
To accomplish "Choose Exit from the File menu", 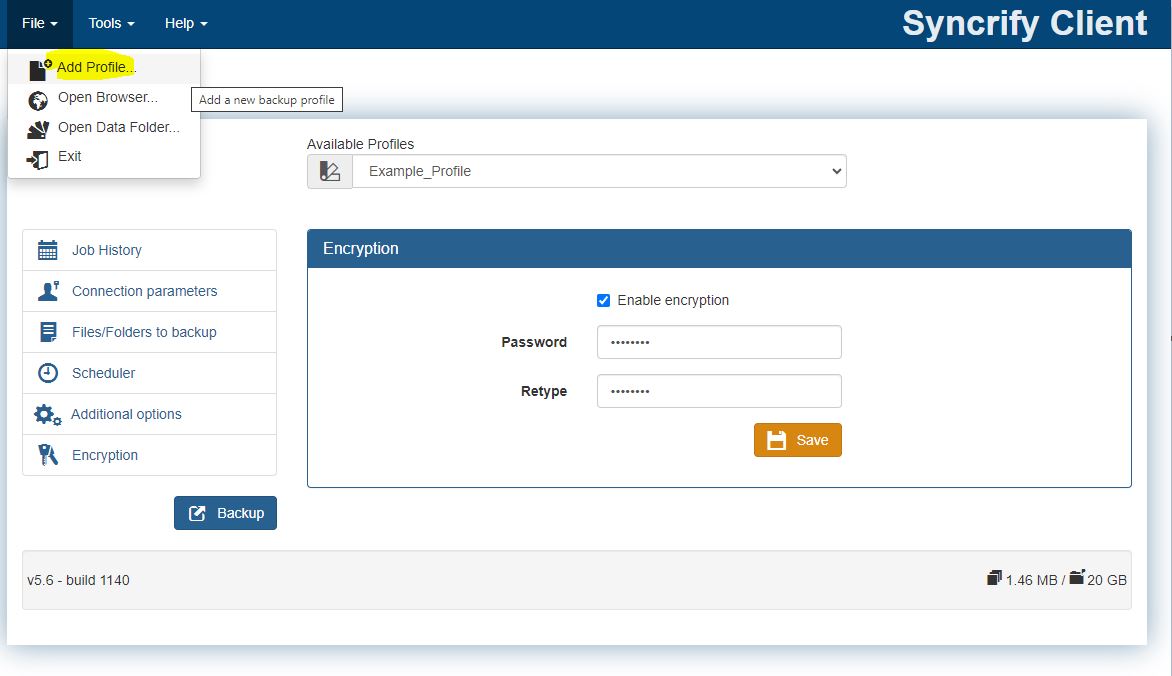I will 104,156.
